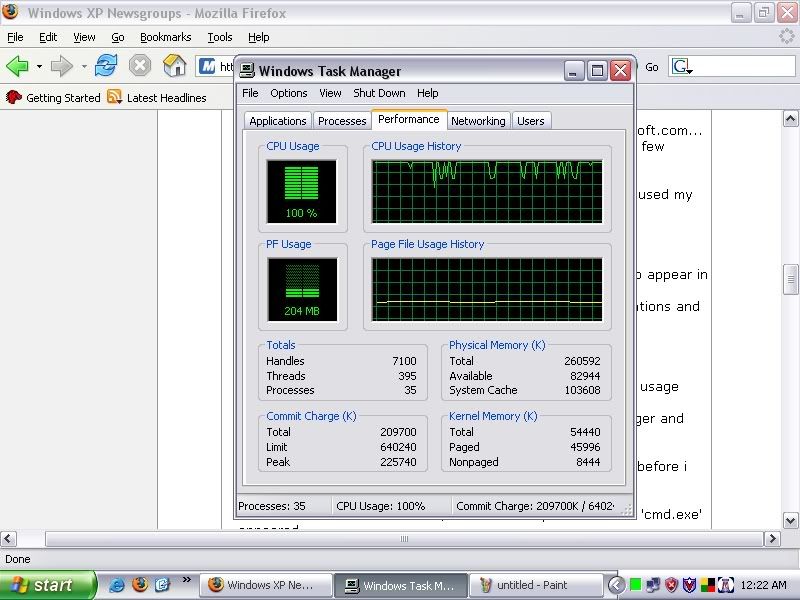Open the Back history dropdown arrow
This screenshot has width=800, height=600.
click(x=39, y=66)
